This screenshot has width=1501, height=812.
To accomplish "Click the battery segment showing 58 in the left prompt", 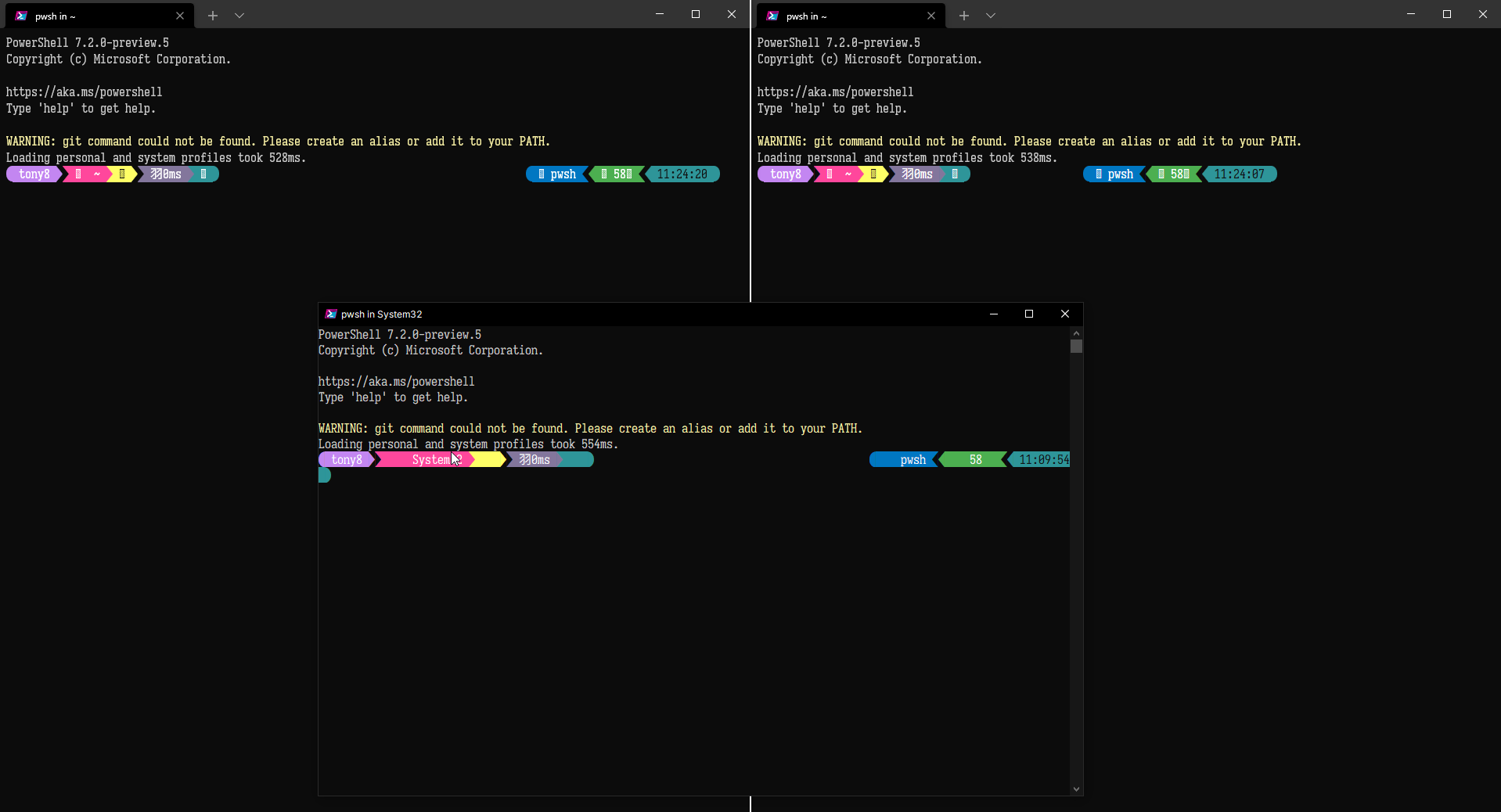I will tap(618, 174).
